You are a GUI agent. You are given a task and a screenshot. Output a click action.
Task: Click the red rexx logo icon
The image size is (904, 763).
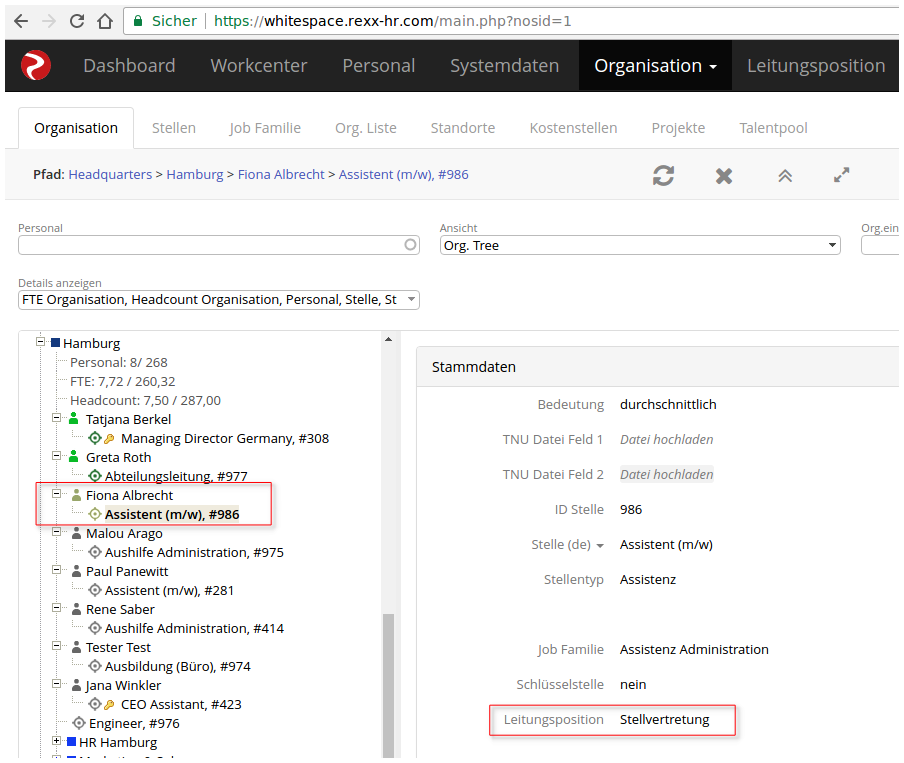tap(36, 65)
